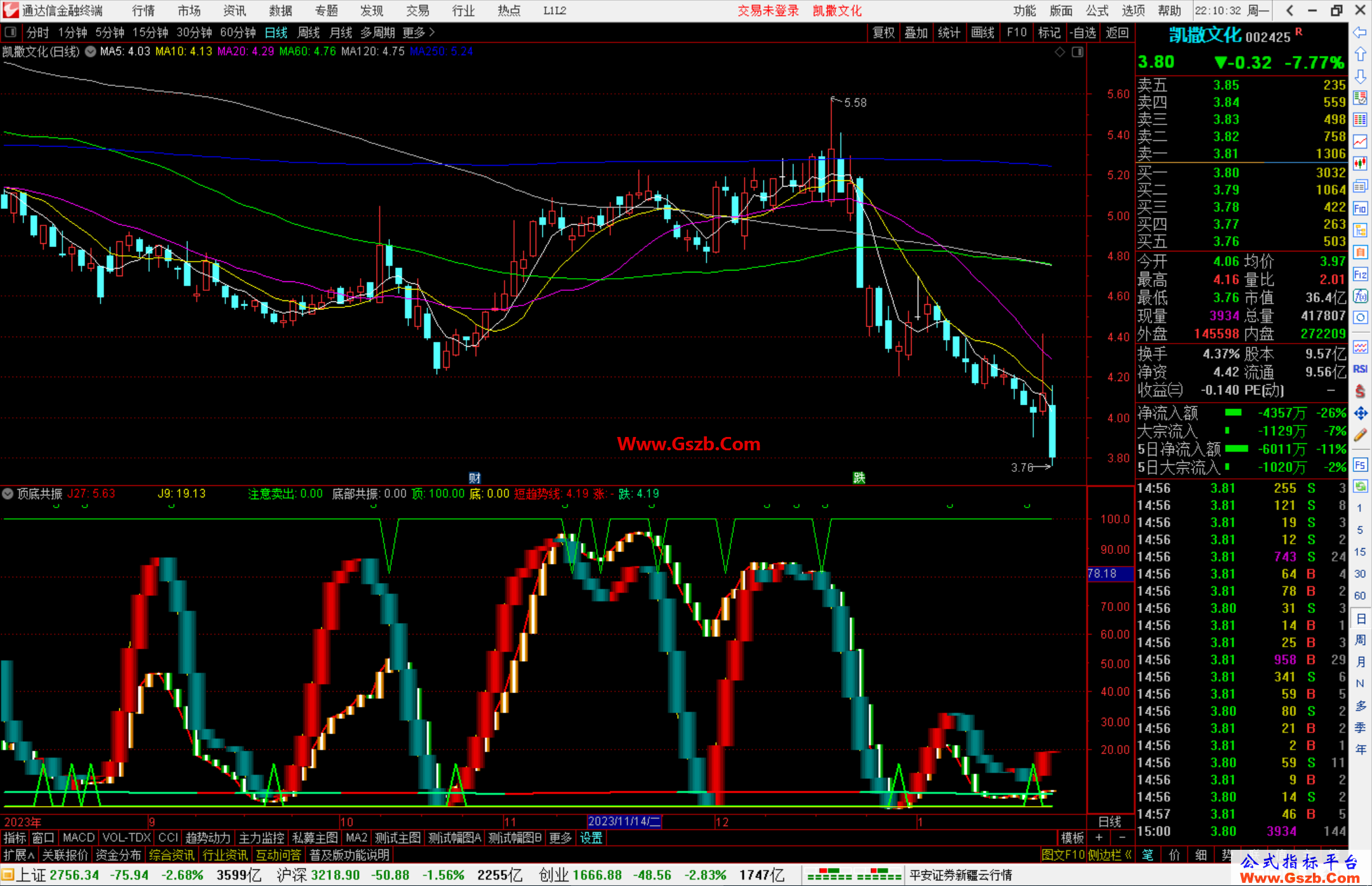Click the FS icon in right sidebar
Screen dimensions: 1372x886
pos(1360,465)
